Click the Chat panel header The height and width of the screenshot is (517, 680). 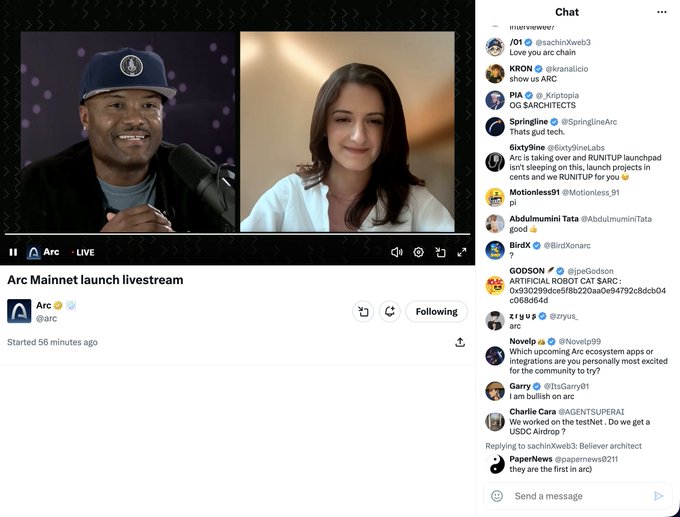tap(567, 12)
